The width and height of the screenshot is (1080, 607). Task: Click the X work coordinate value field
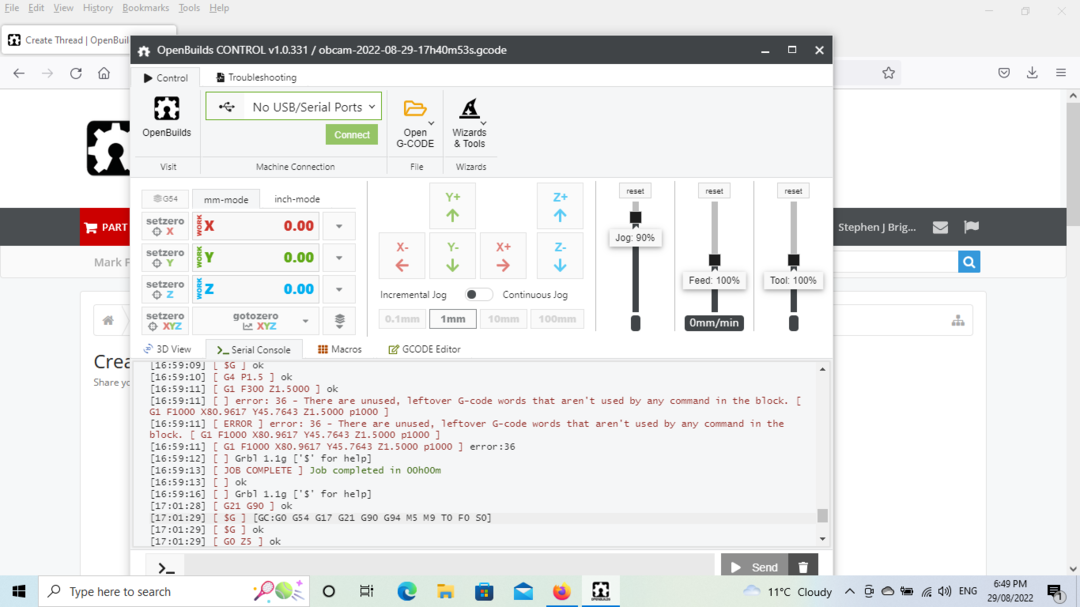click(256, 226)
